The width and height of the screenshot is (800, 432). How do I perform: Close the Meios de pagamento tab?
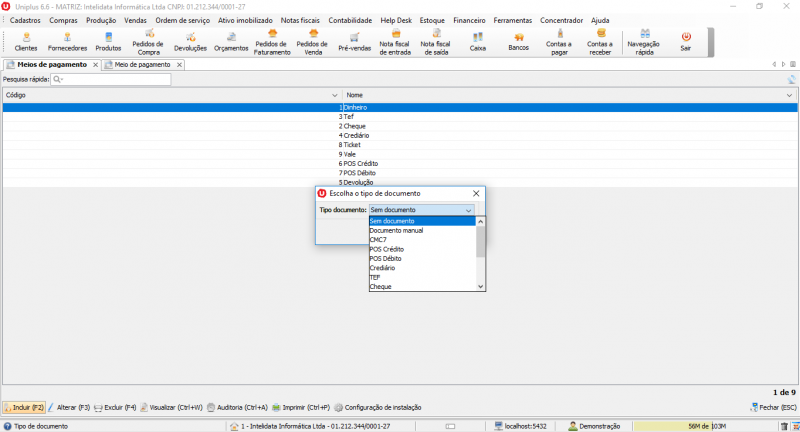click(95, 65)
